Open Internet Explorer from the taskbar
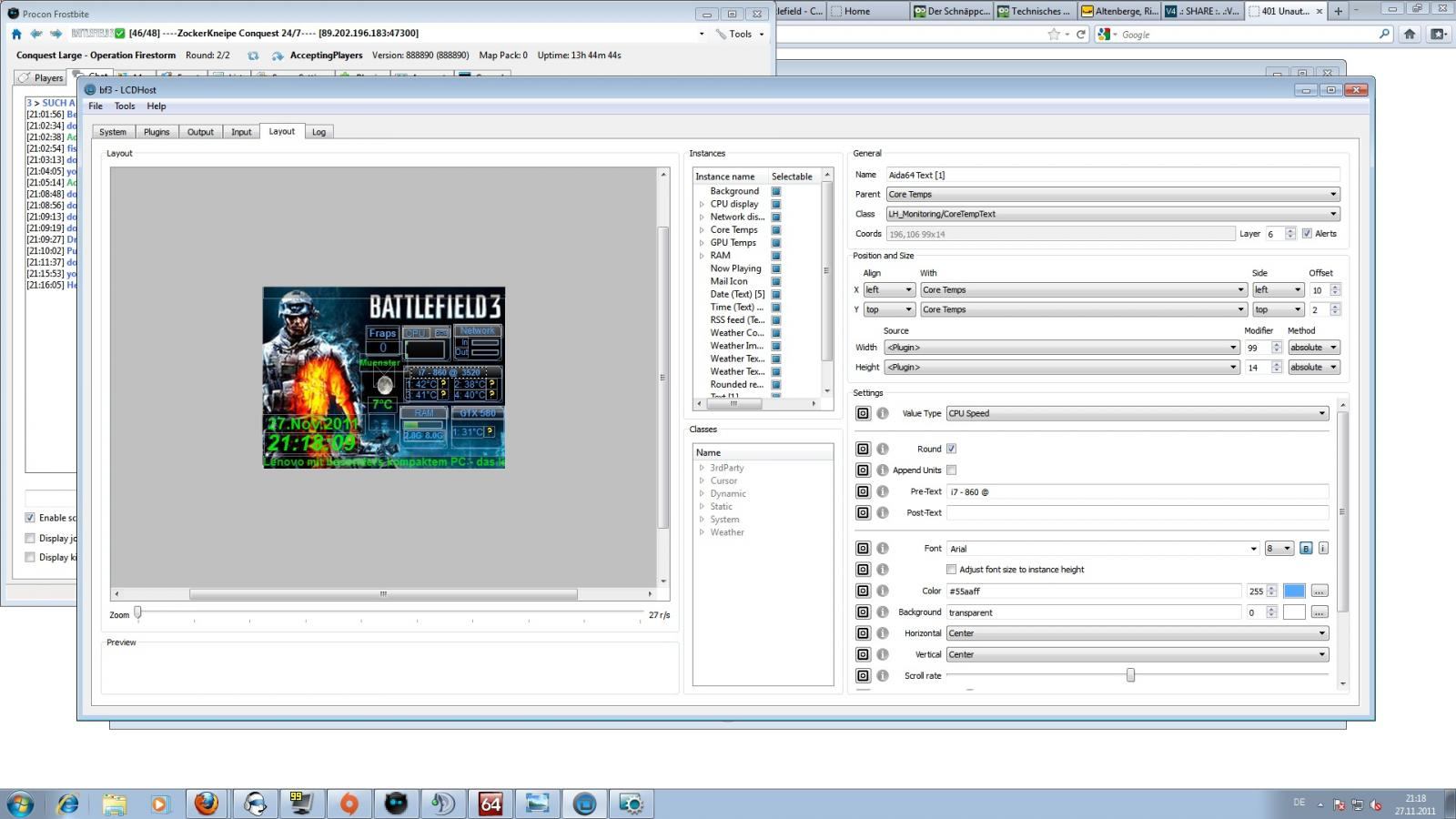1456x819 pixels. (67, 804)
